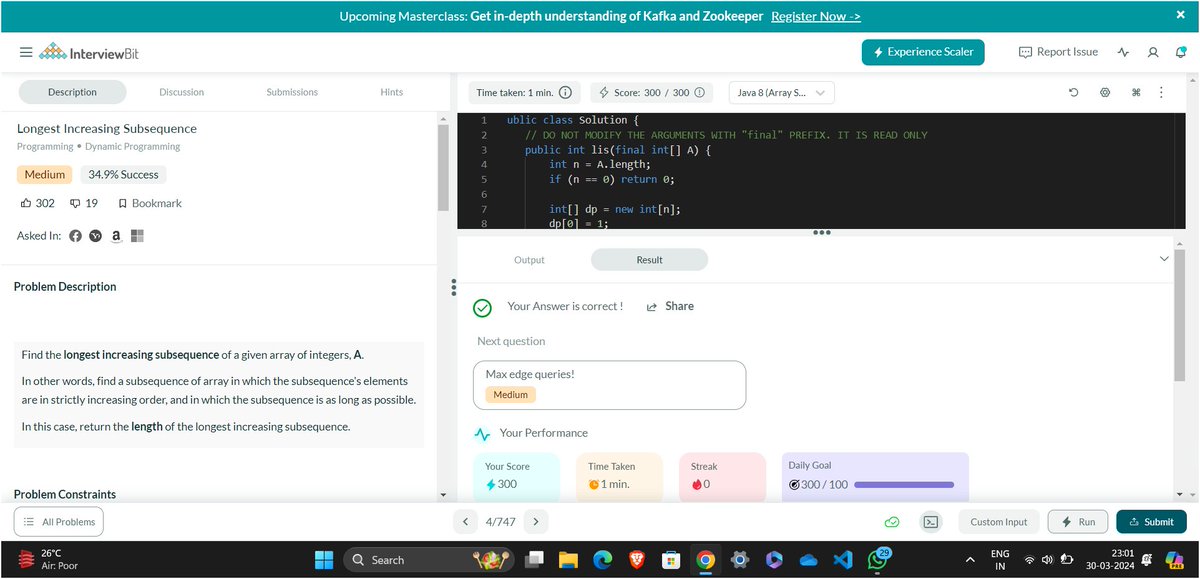The height and width of the screenshot is (579, 1200).
Task: Open the Max edge queries! next question card
Action: (610, 385)
